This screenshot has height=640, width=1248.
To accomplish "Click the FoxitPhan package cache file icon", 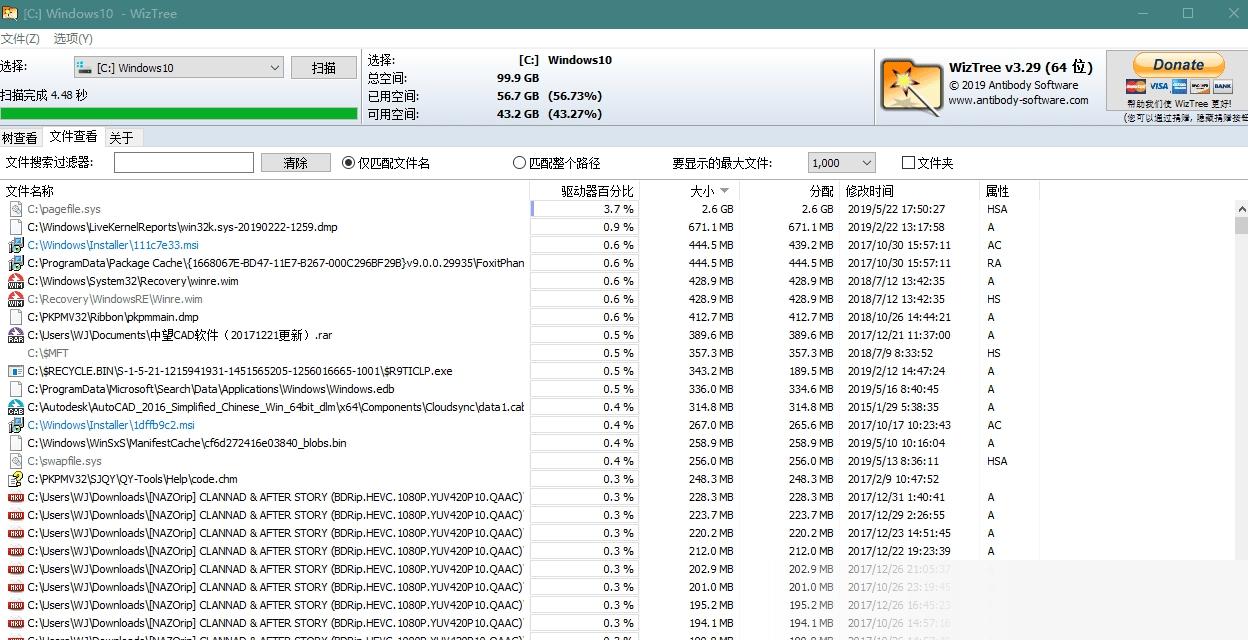I will click(x=15, y=263).
